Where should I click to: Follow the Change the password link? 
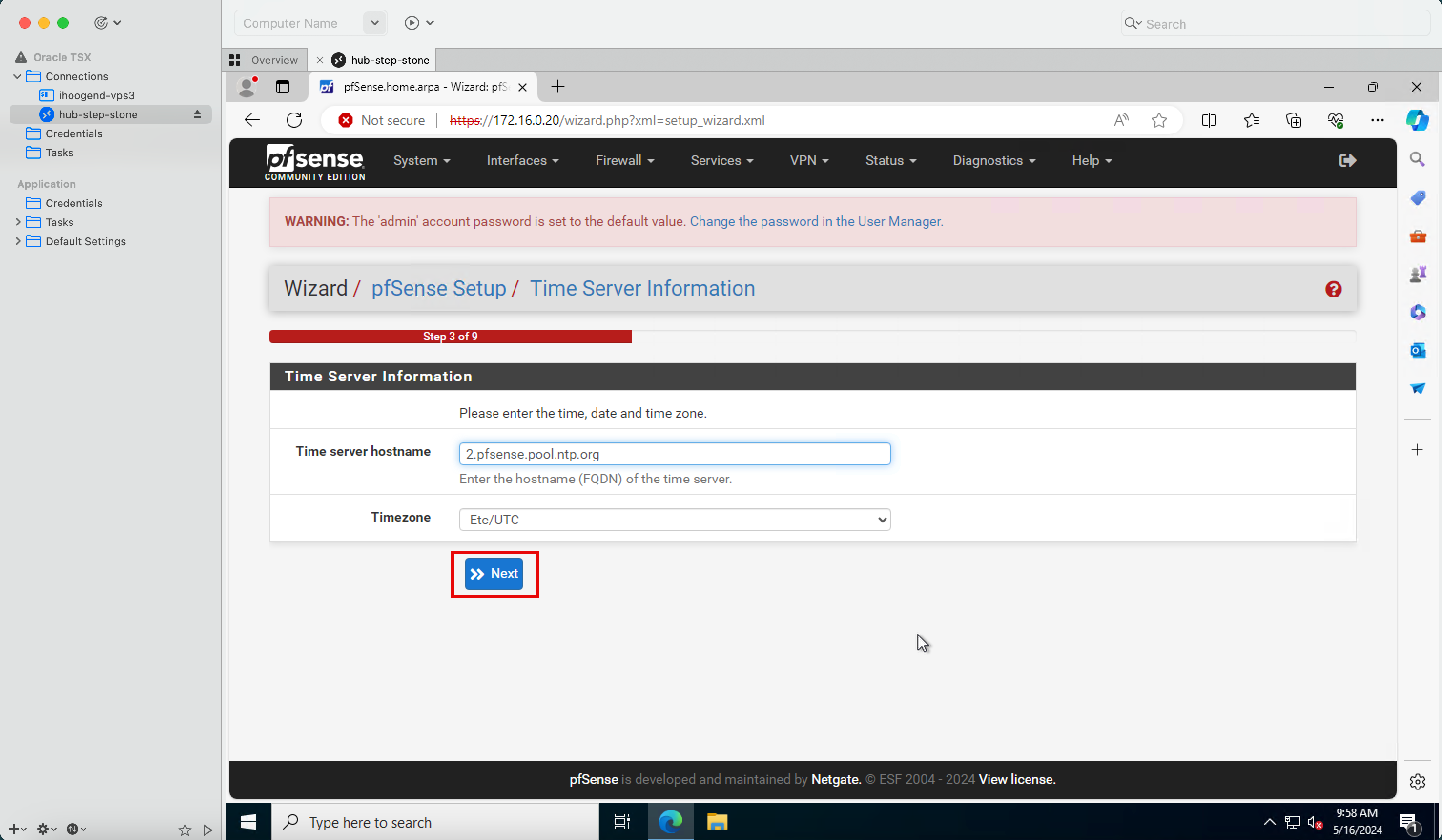(815, 222)
